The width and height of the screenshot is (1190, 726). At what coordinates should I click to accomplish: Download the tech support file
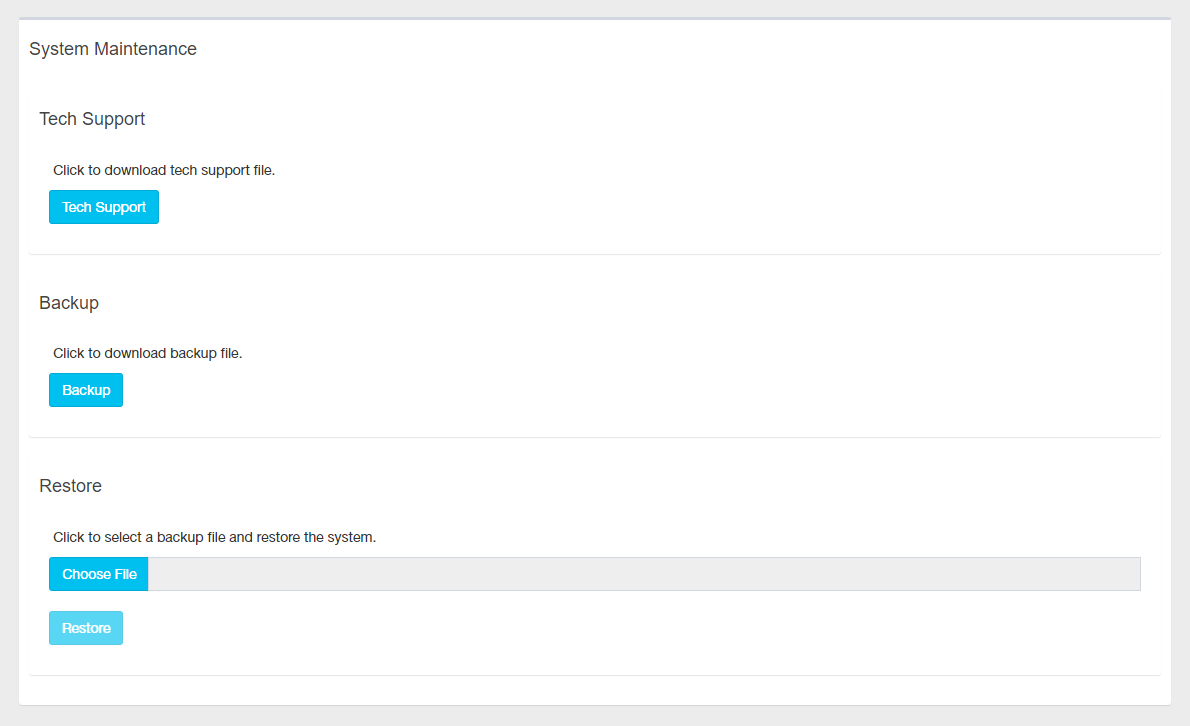tap(104, 207)
